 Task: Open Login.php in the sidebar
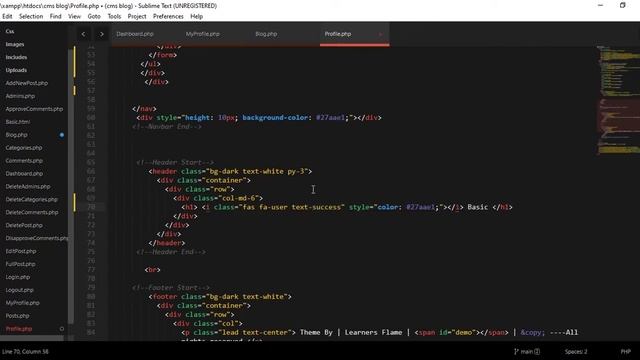click(x=18, y=277)
